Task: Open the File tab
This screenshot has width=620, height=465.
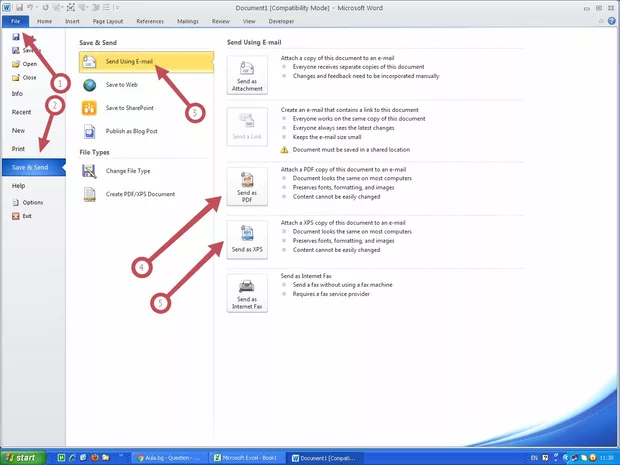Action: [x=15, y=21]
